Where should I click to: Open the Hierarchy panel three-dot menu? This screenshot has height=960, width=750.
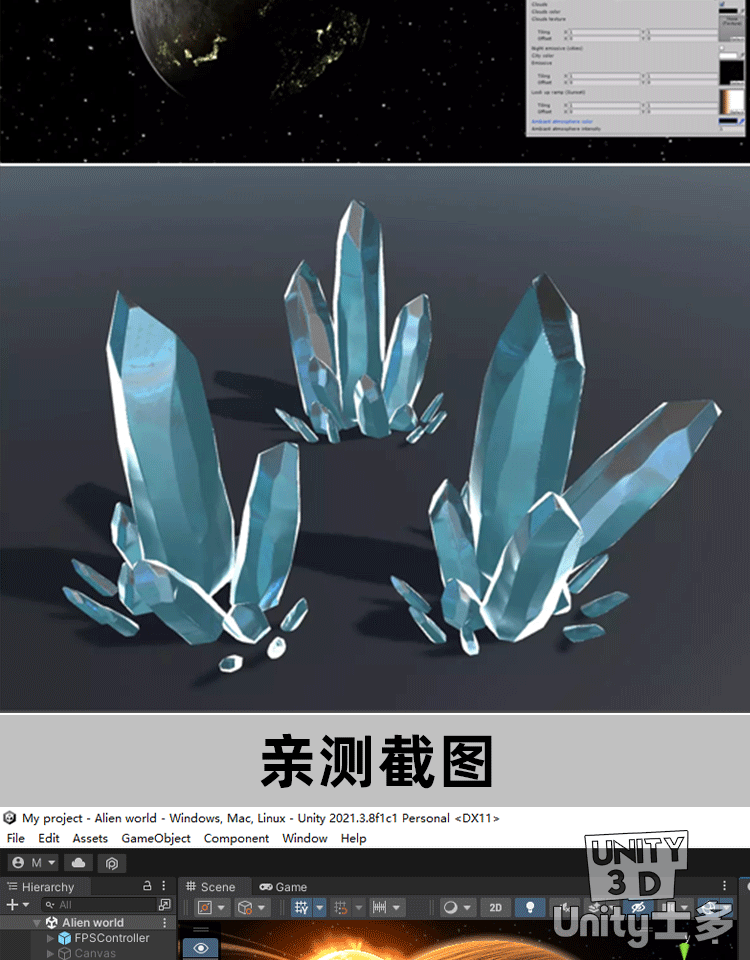click(163, 886)
